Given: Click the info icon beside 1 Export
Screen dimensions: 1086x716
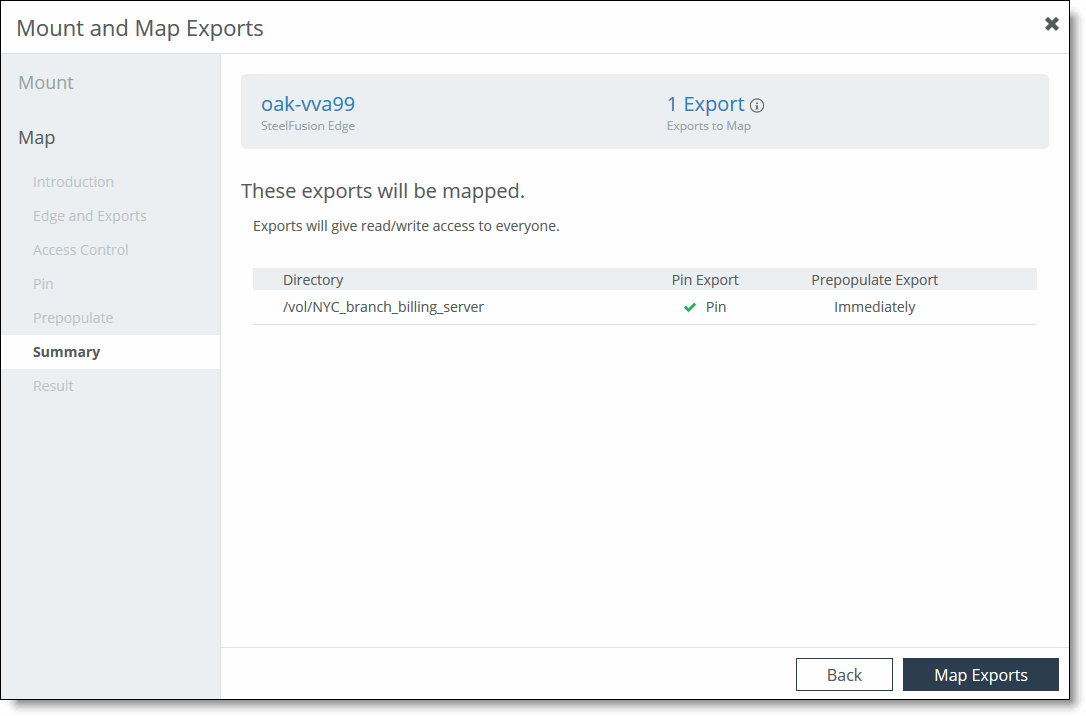Looking at the screenshot, I should click(x=757, y=106).
